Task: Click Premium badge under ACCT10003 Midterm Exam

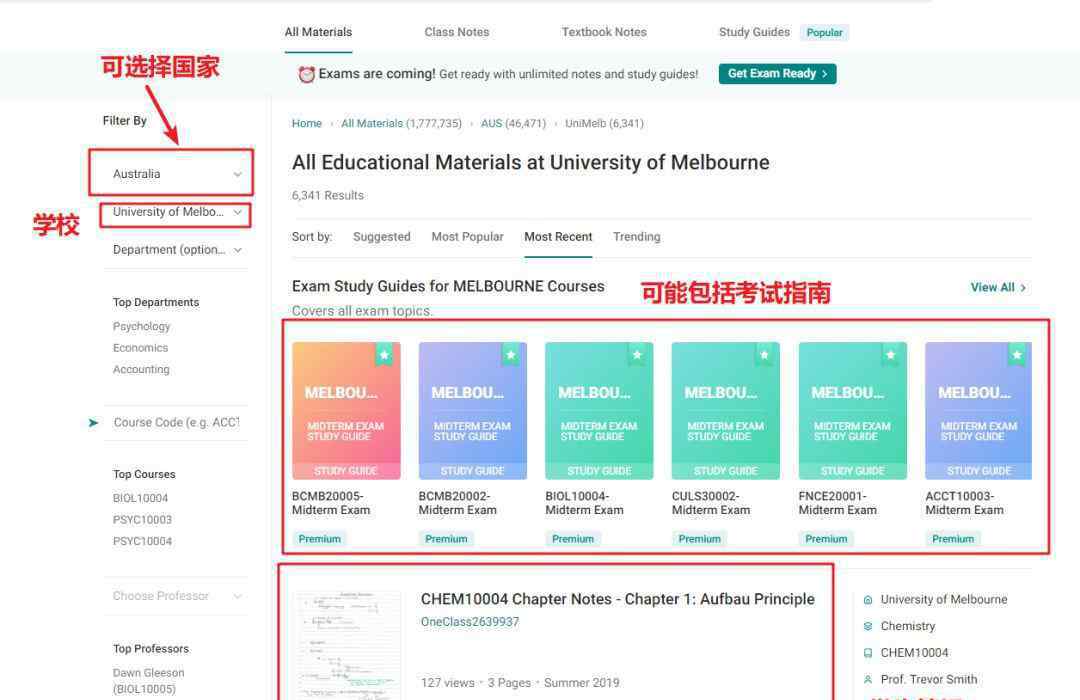Action: tap(953, 539)
